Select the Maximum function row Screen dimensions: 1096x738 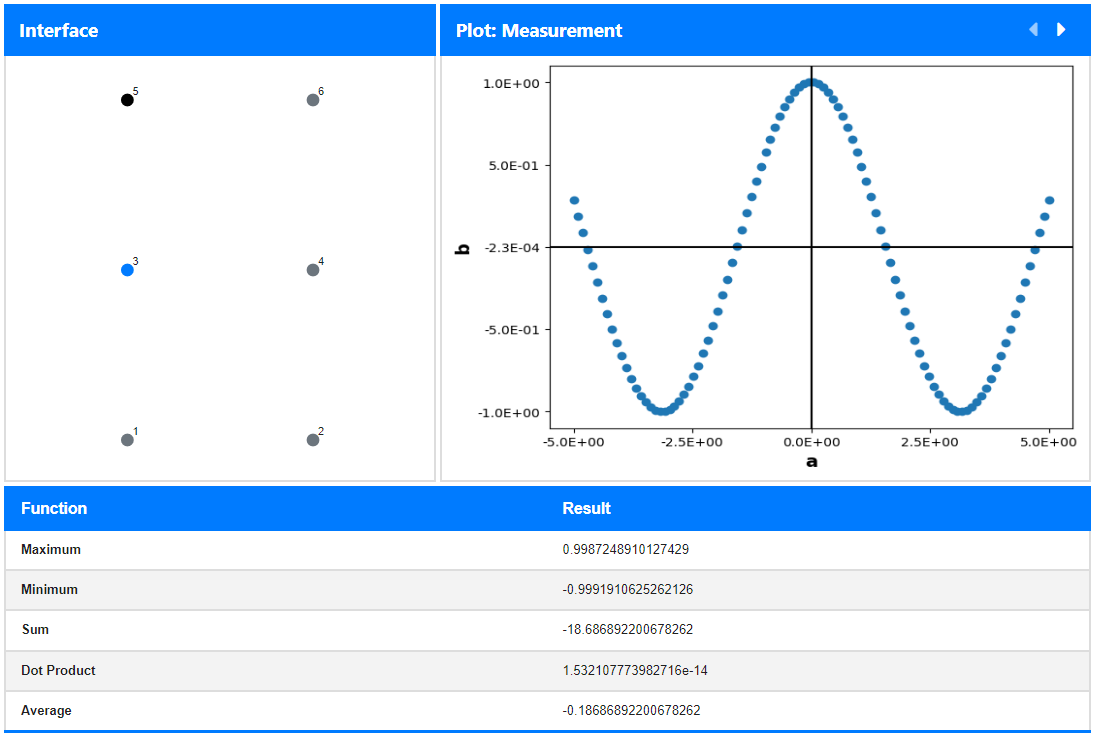(547, 550)
